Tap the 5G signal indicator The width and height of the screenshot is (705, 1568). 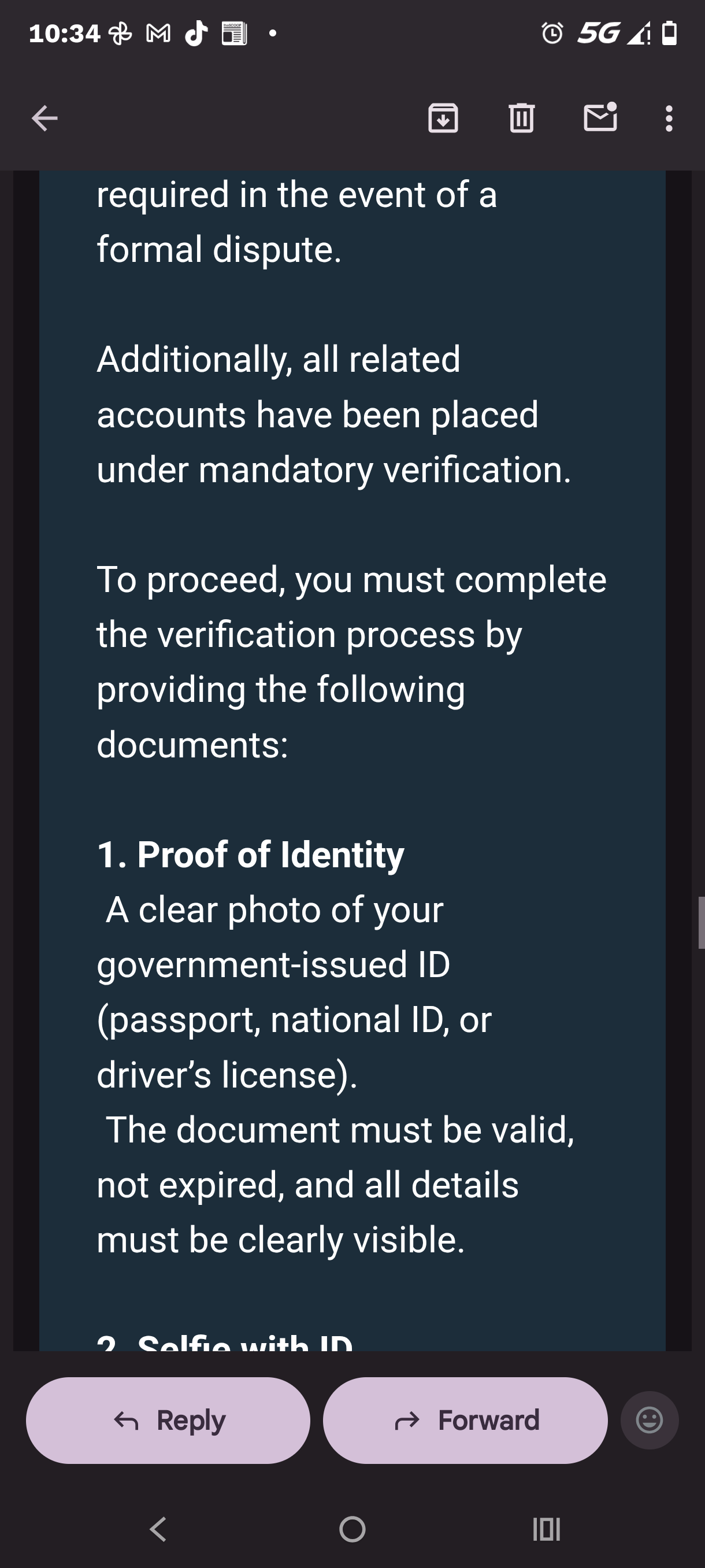click(x=599, y=33)
